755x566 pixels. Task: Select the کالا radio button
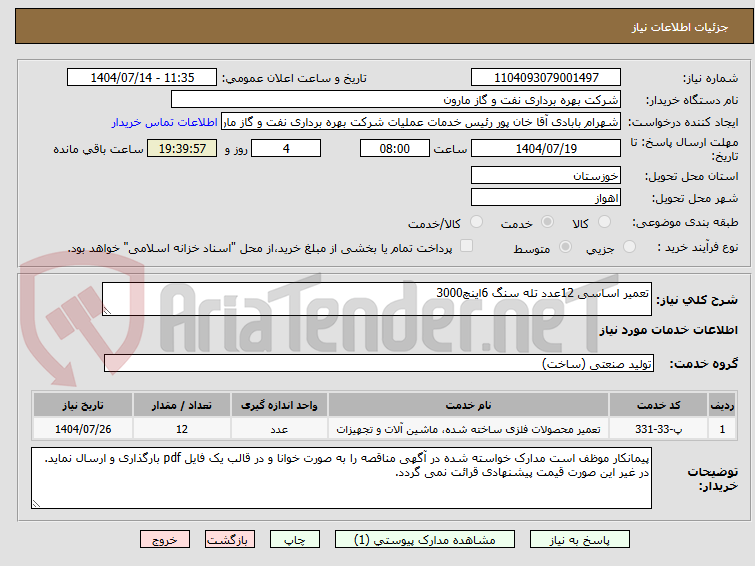[604, 222]
